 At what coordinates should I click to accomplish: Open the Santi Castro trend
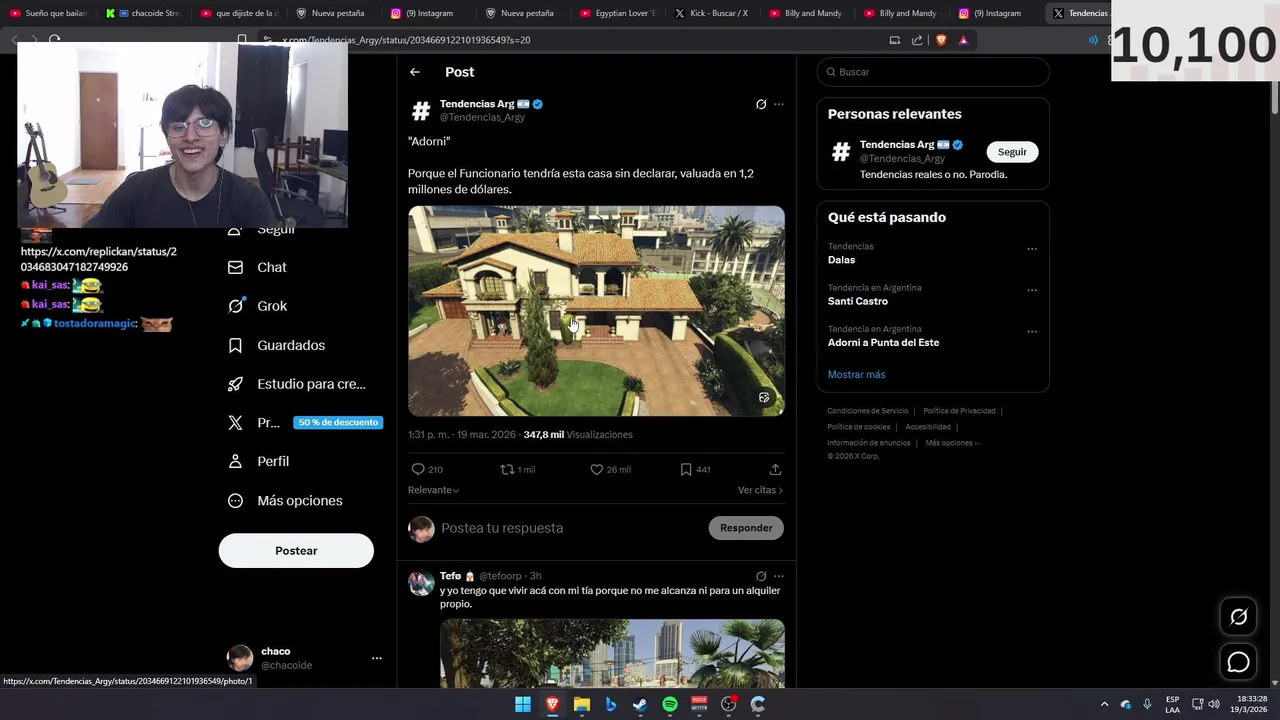pos(857,301)
